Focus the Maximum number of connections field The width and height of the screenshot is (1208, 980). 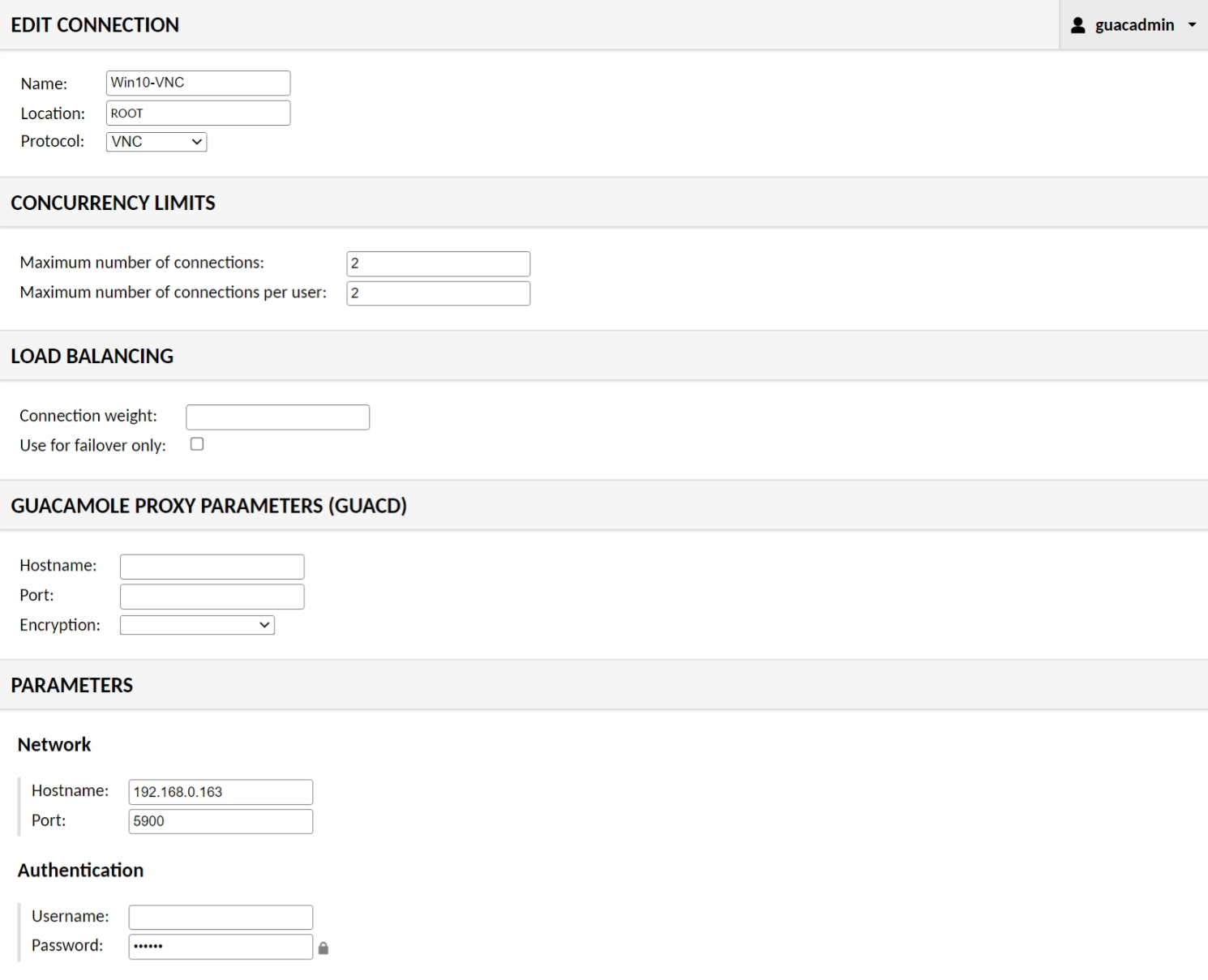438,263
